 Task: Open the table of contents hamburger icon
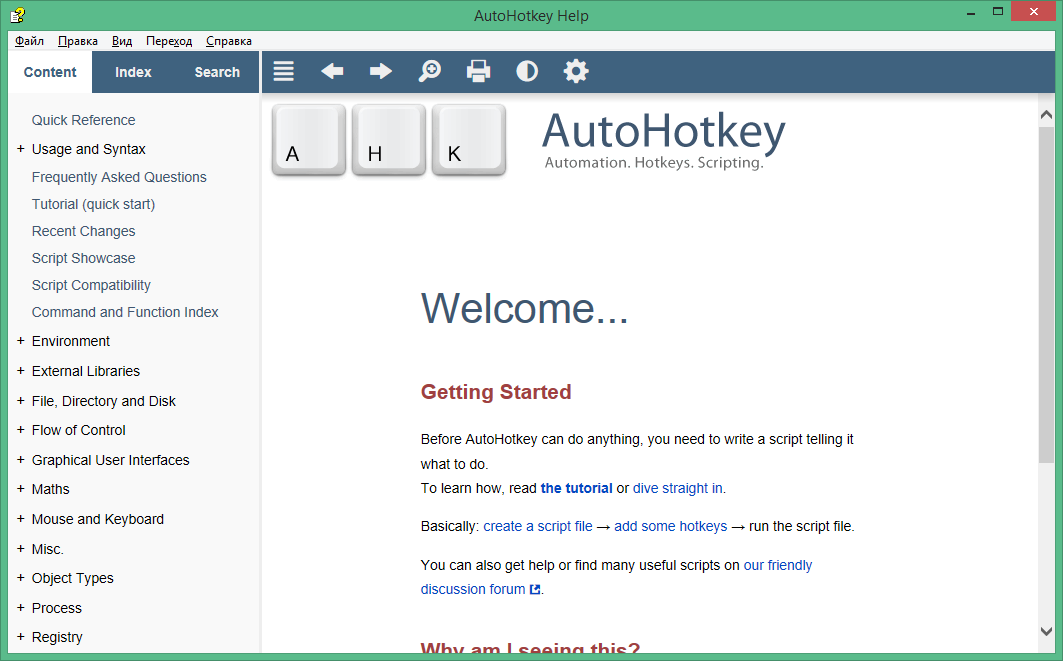(283, 71)
